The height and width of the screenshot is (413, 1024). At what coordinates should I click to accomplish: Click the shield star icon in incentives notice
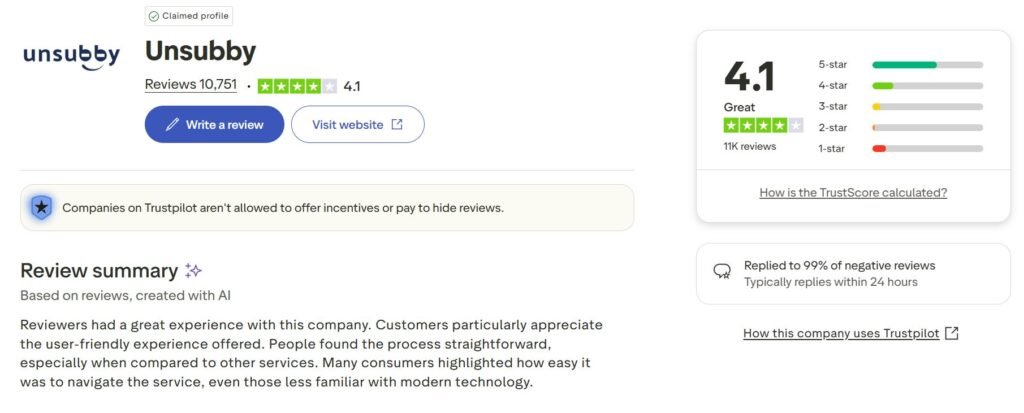pos(41,207)
